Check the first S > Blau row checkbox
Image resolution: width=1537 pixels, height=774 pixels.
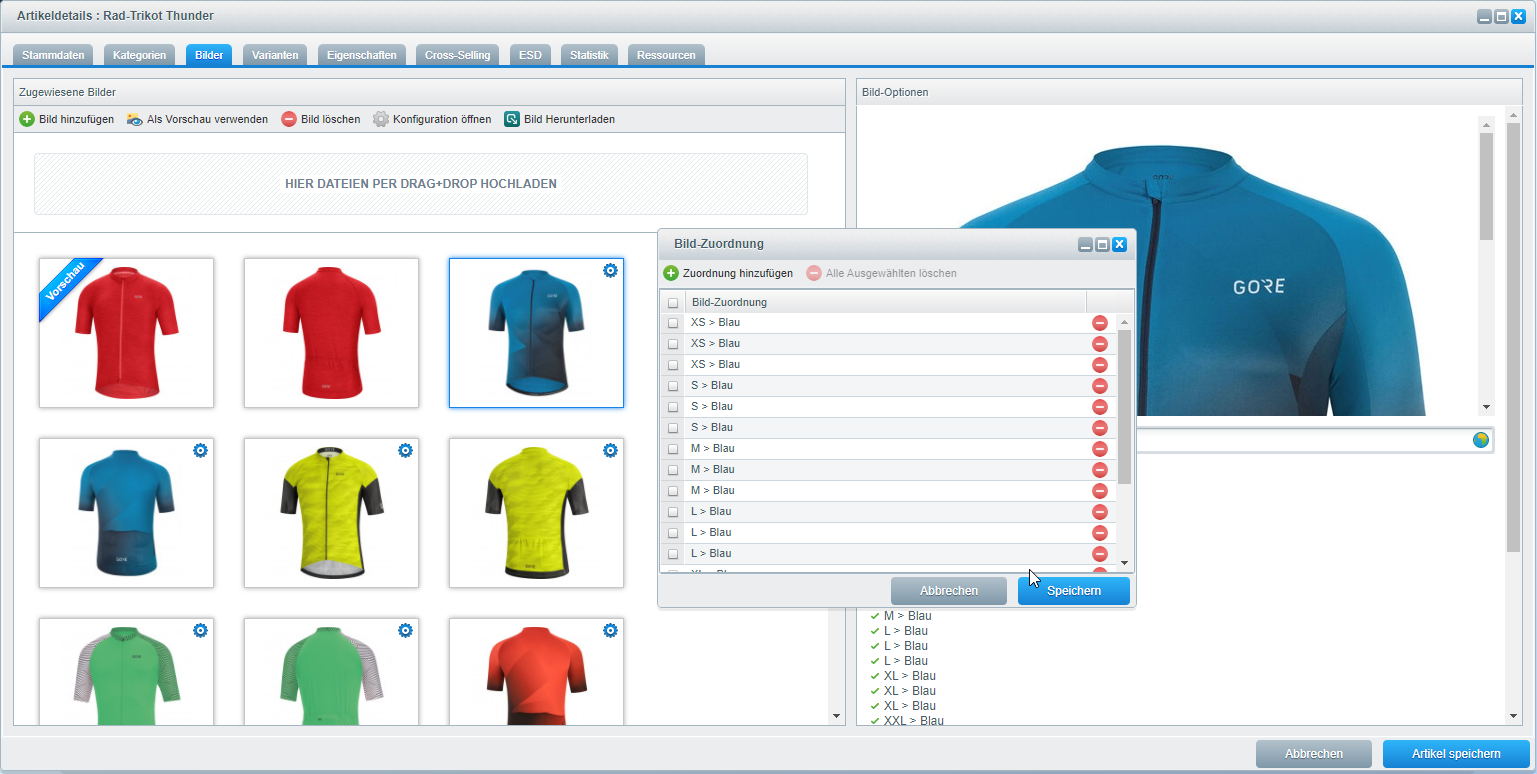[673, 386]
